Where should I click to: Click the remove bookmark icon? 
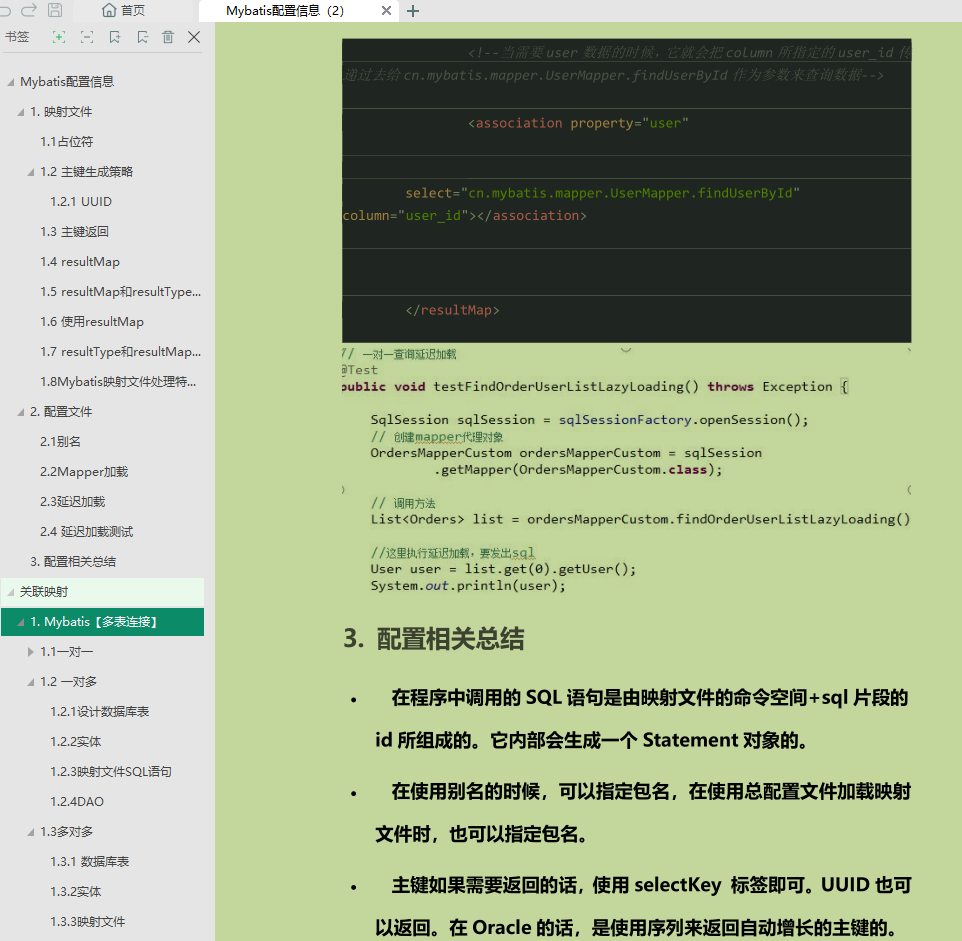tap(143, 37)
